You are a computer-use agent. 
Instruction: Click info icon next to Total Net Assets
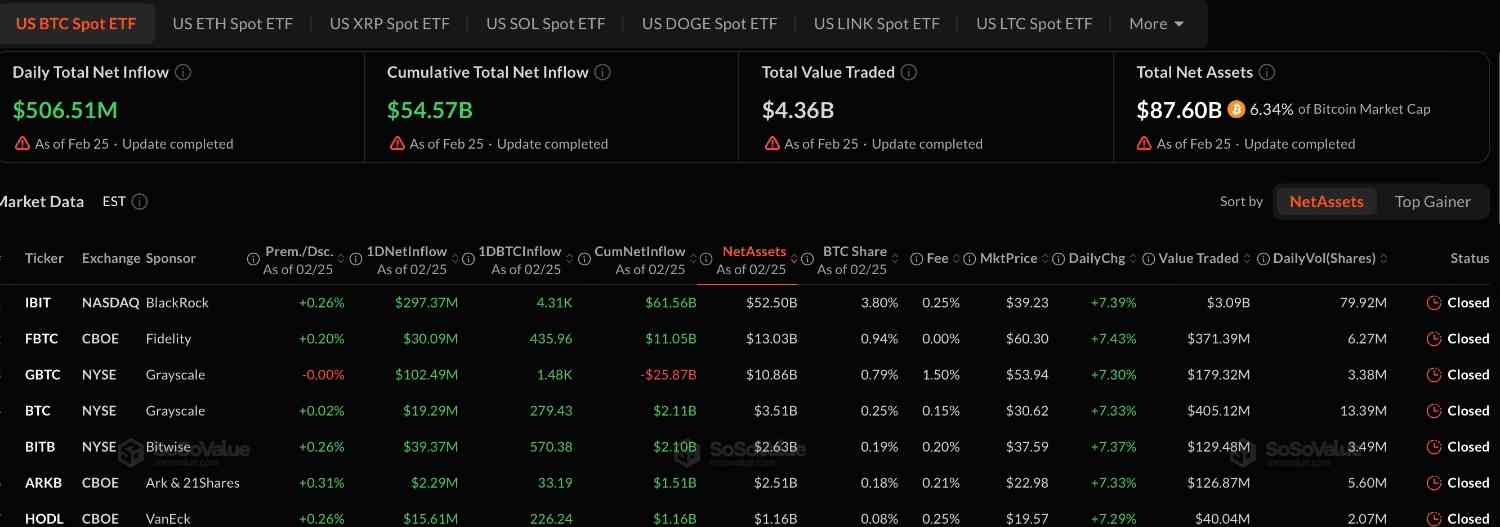pyautogui.click(x=1267, y=72)
